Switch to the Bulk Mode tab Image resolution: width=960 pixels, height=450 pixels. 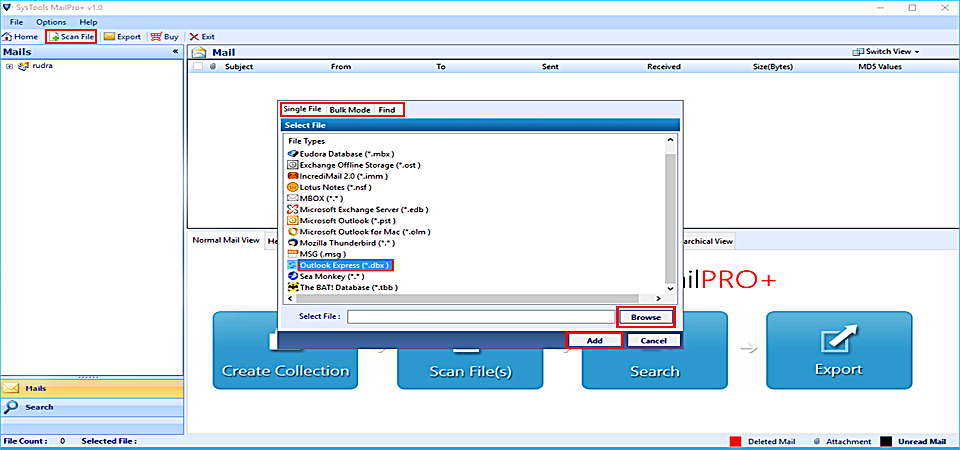click(350, 109)
